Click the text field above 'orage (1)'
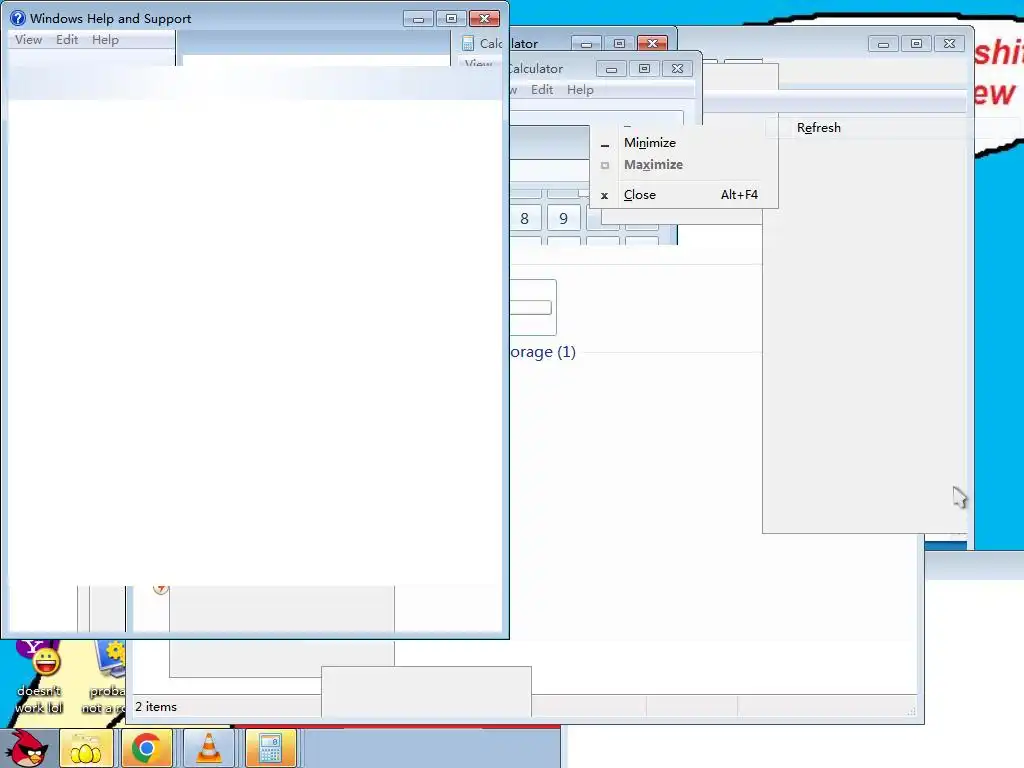This screenshot has width=1024, height=768. click(531, 308)
